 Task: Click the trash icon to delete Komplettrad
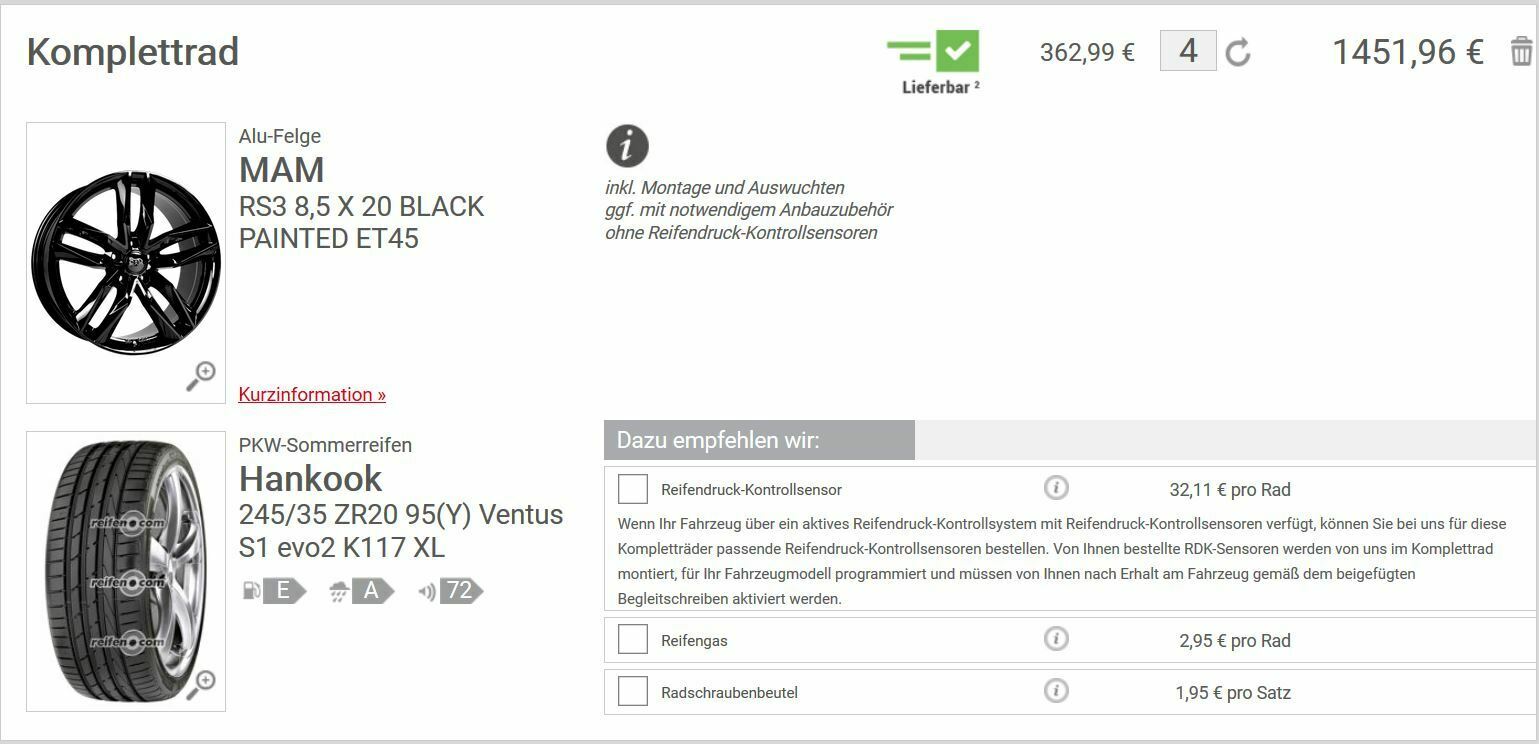pos(1521,51)
